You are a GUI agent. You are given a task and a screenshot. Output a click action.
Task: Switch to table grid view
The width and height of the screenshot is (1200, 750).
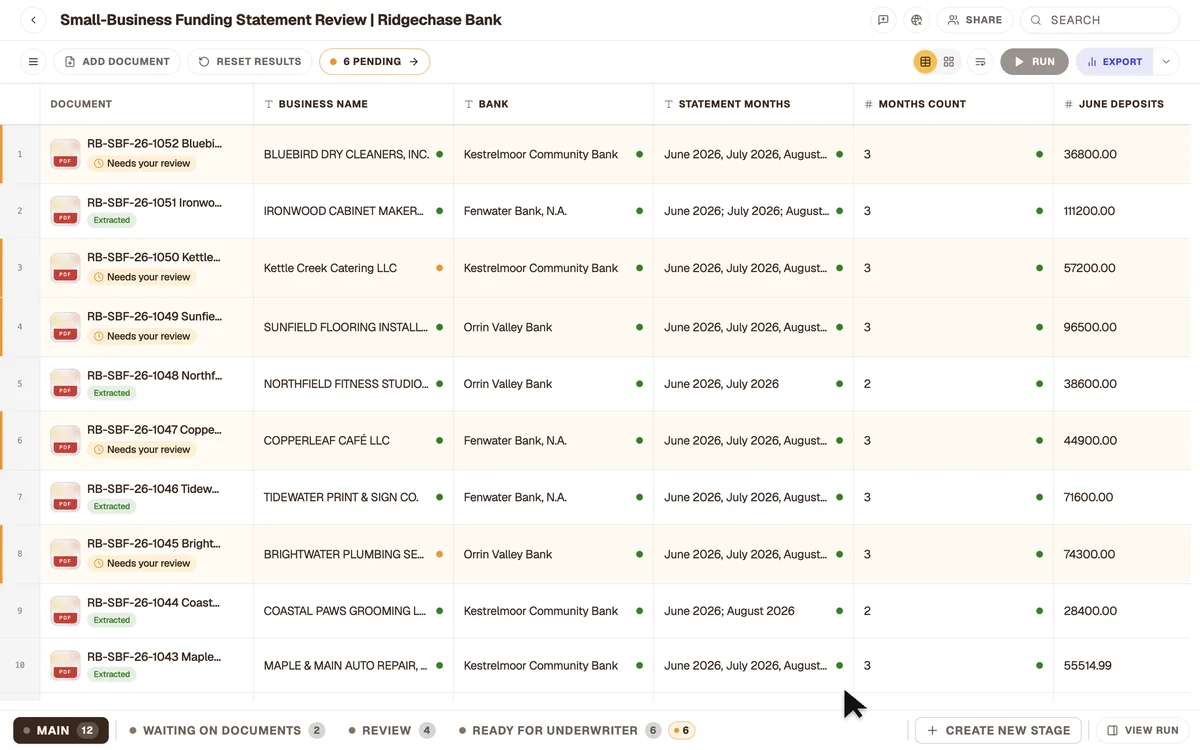[x=925, y=62]
